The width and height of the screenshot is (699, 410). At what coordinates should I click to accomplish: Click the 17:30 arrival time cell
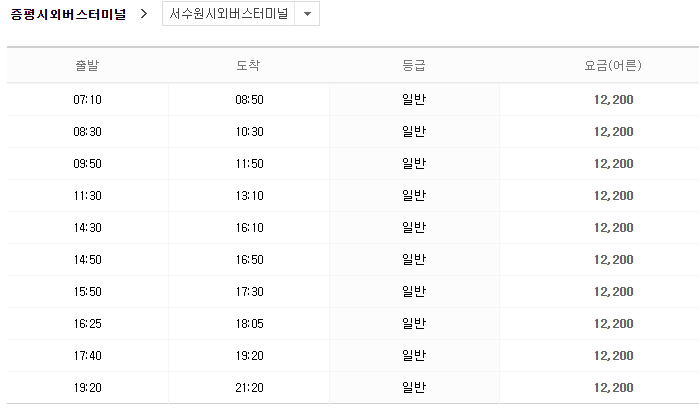249,292
